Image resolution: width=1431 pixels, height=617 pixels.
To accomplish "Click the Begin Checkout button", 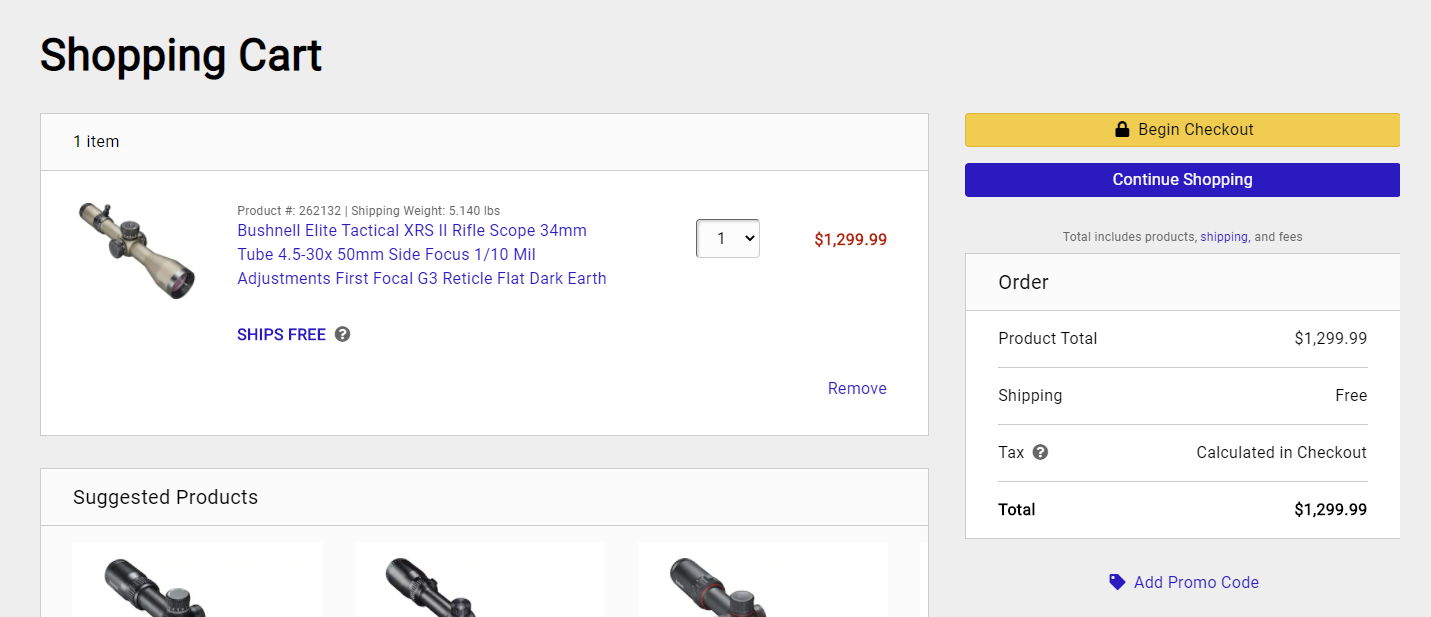I will [1182, 130].
